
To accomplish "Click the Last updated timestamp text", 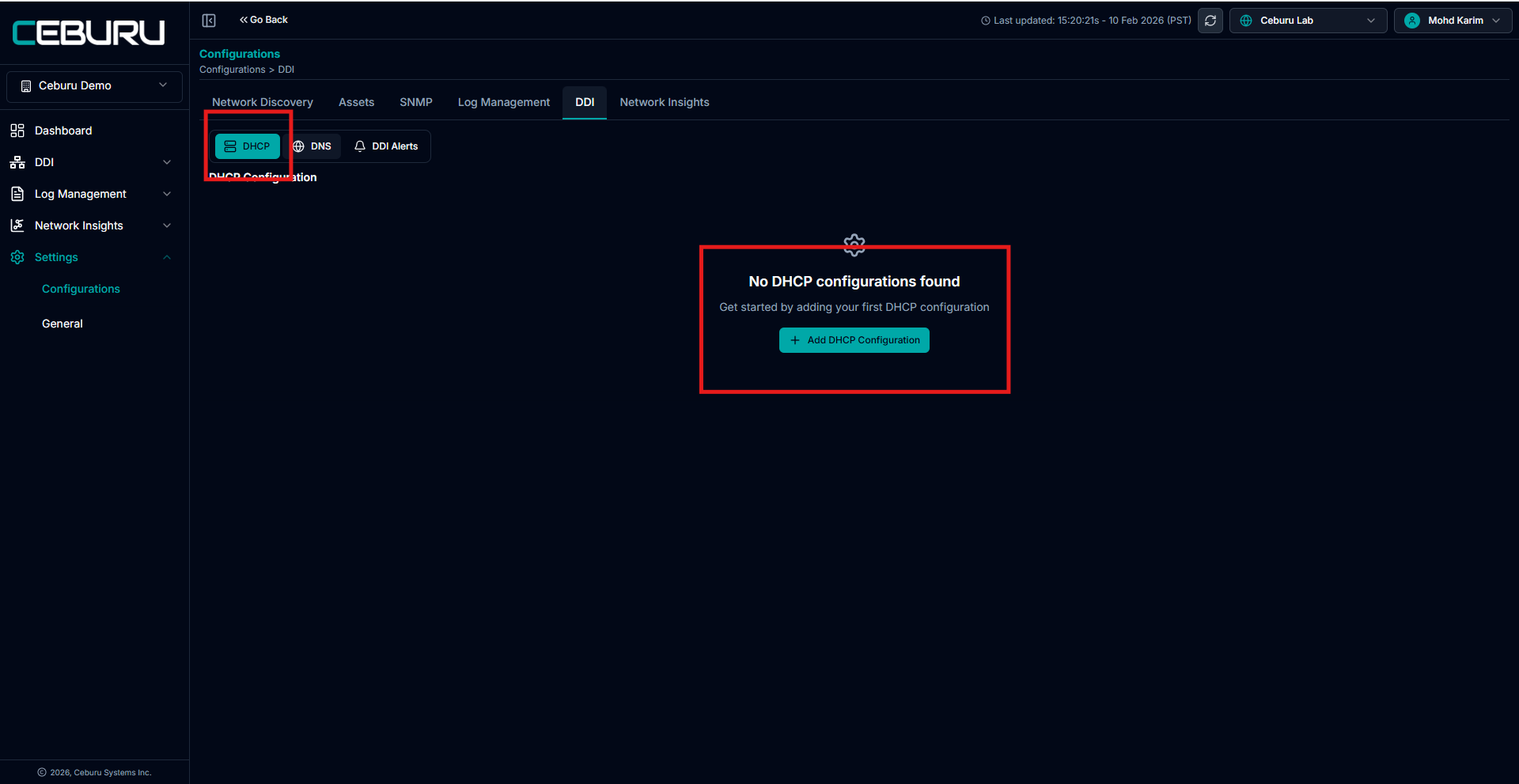I will [x=1093, y=21].
